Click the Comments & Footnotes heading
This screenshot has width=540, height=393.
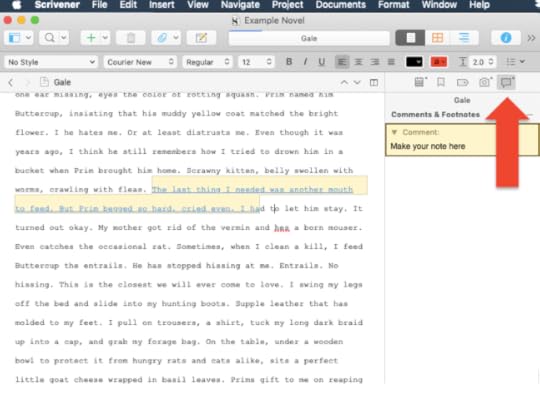tap(435, 114)
